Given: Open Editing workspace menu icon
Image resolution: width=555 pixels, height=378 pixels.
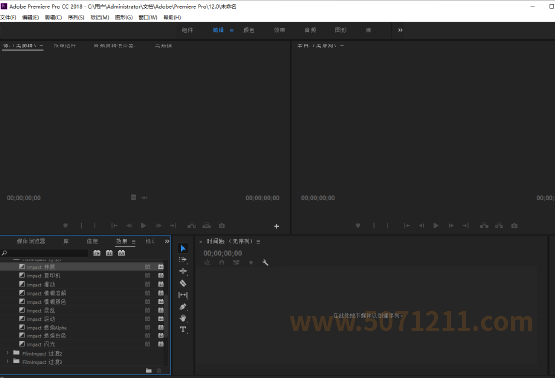Looking at the screenshot, I should [x=231, y=30].
